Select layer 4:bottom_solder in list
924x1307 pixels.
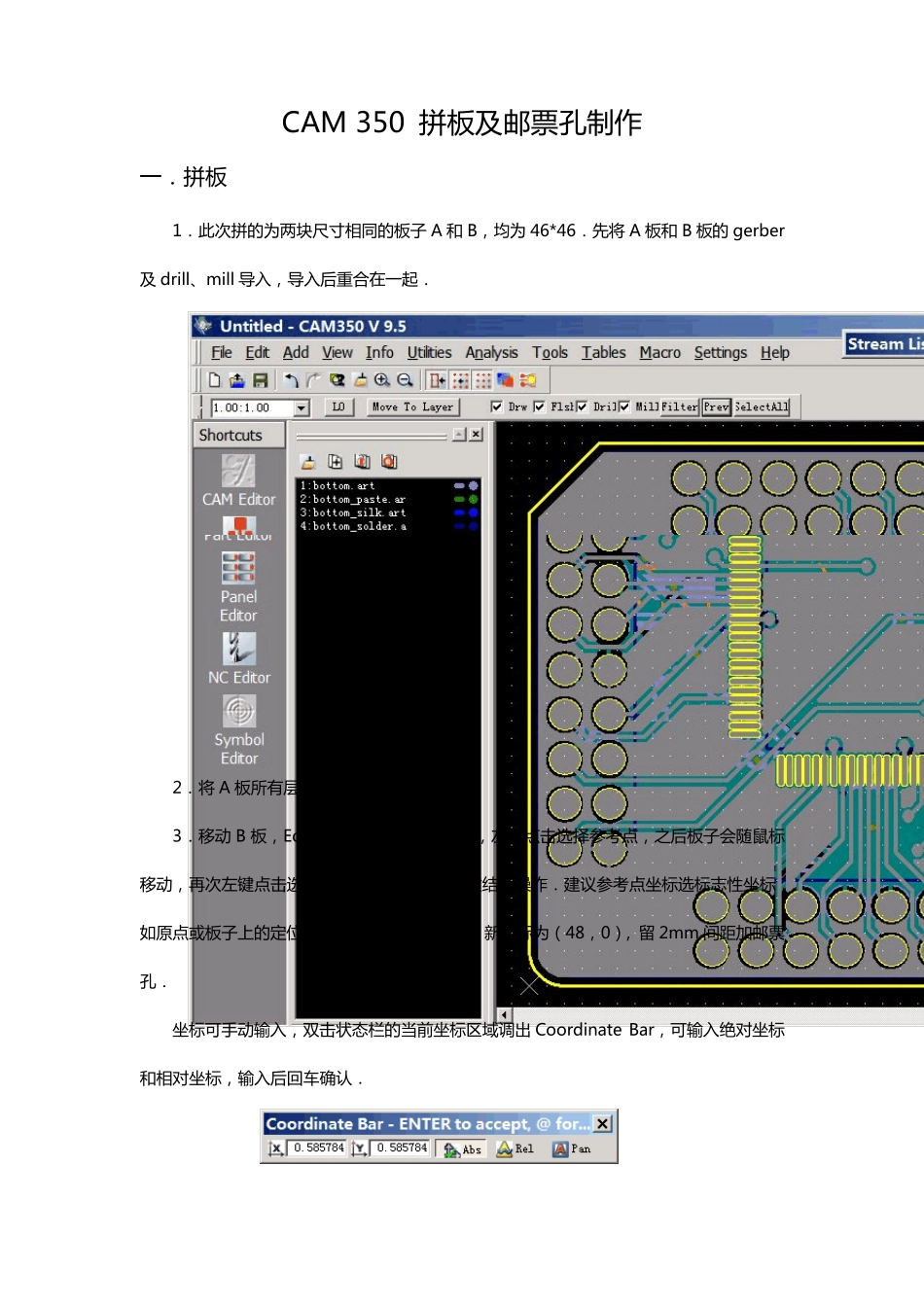(353, 526)
